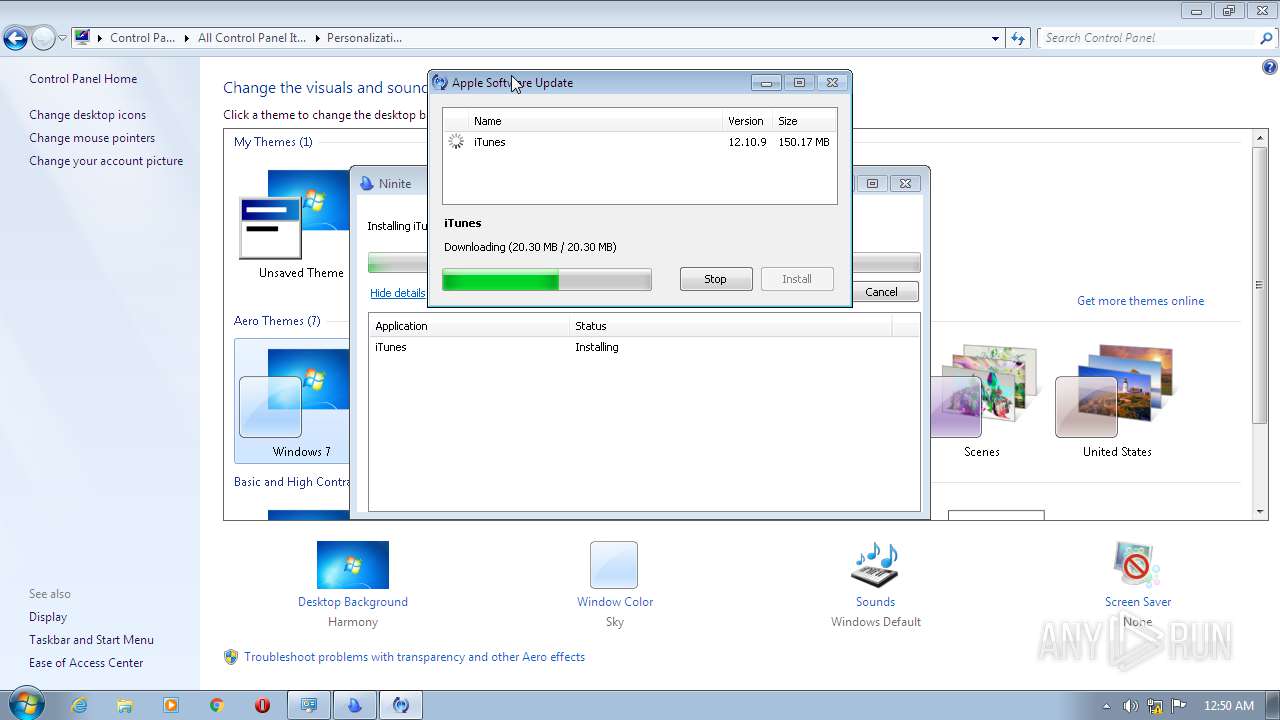
Task: Open Taskbar and Start Menu link
Action: [x=91, y=640]
